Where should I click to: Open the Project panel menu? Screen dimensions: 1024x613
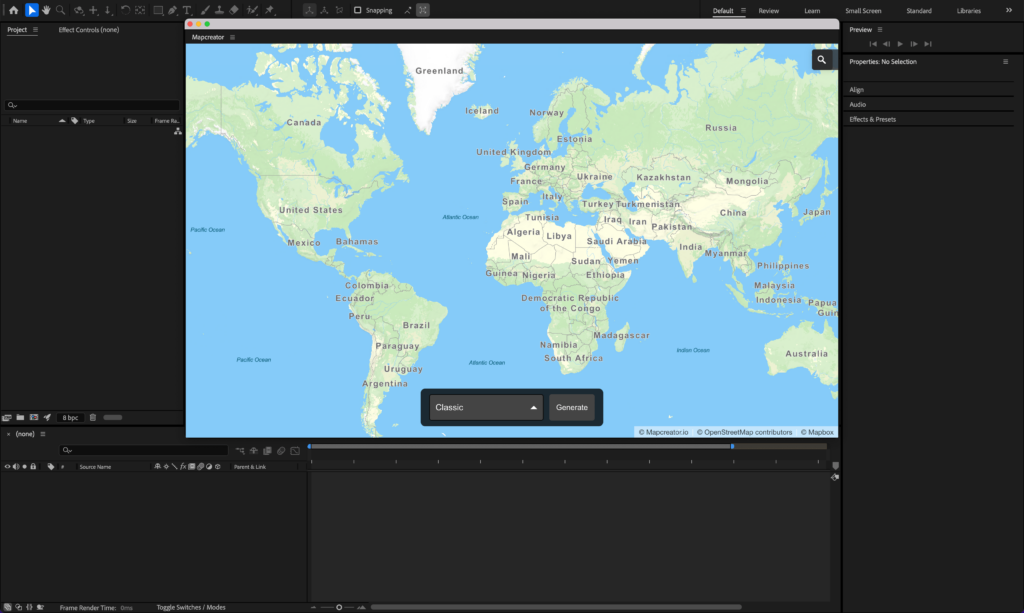coord(35,29)
